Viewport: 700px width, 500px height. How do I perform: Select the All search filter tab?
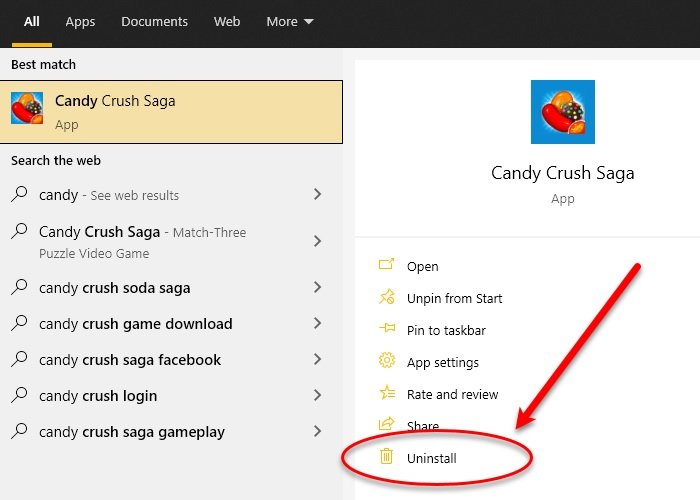(x=32, y=21)
